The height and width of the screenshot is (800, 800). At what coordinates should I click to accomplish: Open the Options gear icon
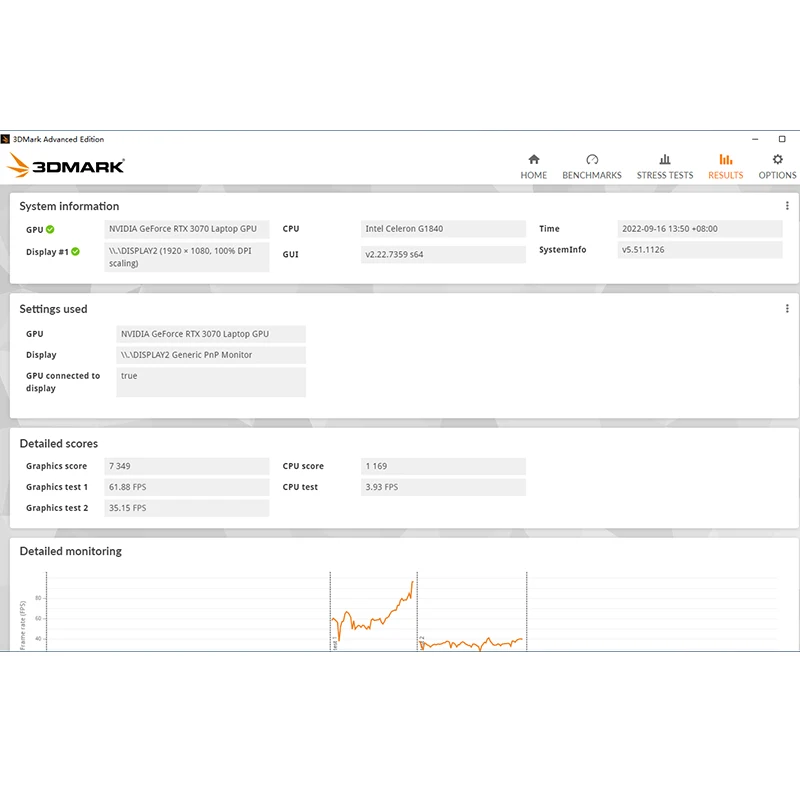[777, 160]
